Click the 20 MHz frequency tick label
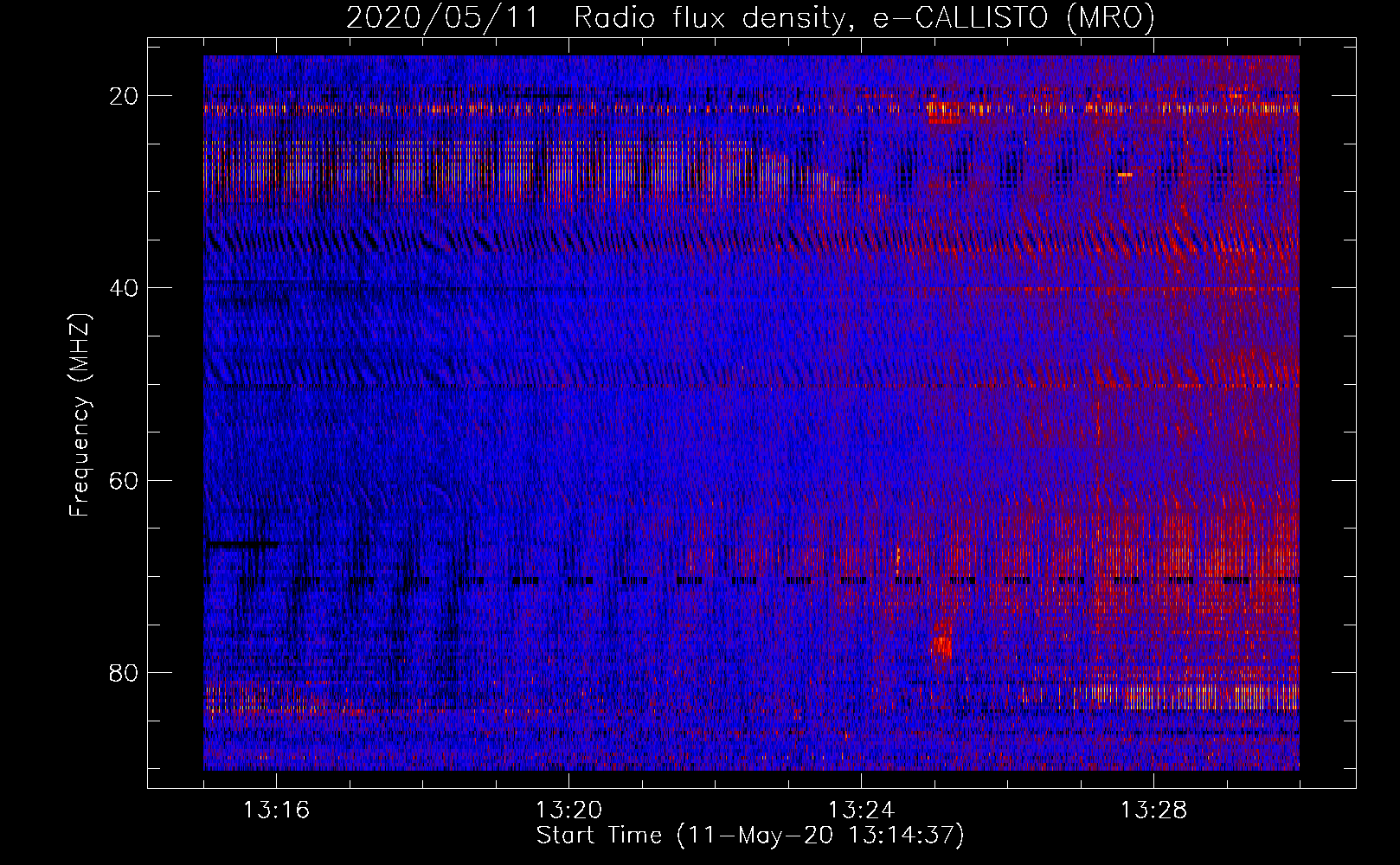This screenshot has height=865, width=1400. click(x=125, y=96)
